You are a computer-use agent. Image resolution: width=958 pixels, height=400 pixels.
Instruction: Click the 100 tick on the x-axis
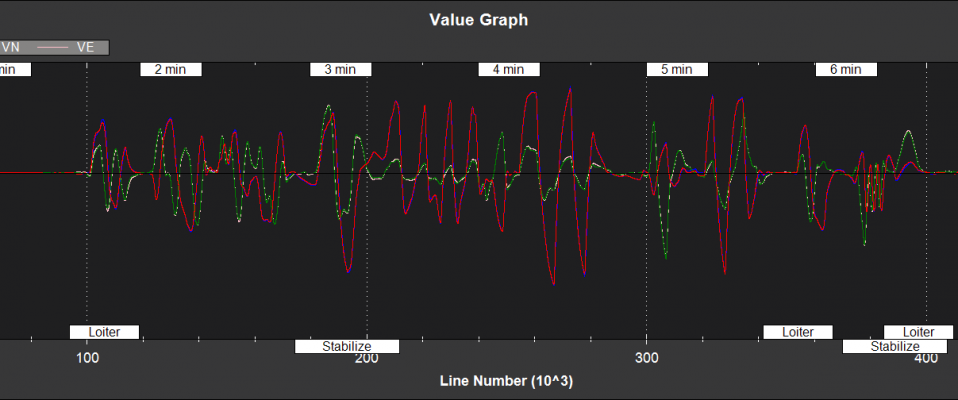coord(87,359)
